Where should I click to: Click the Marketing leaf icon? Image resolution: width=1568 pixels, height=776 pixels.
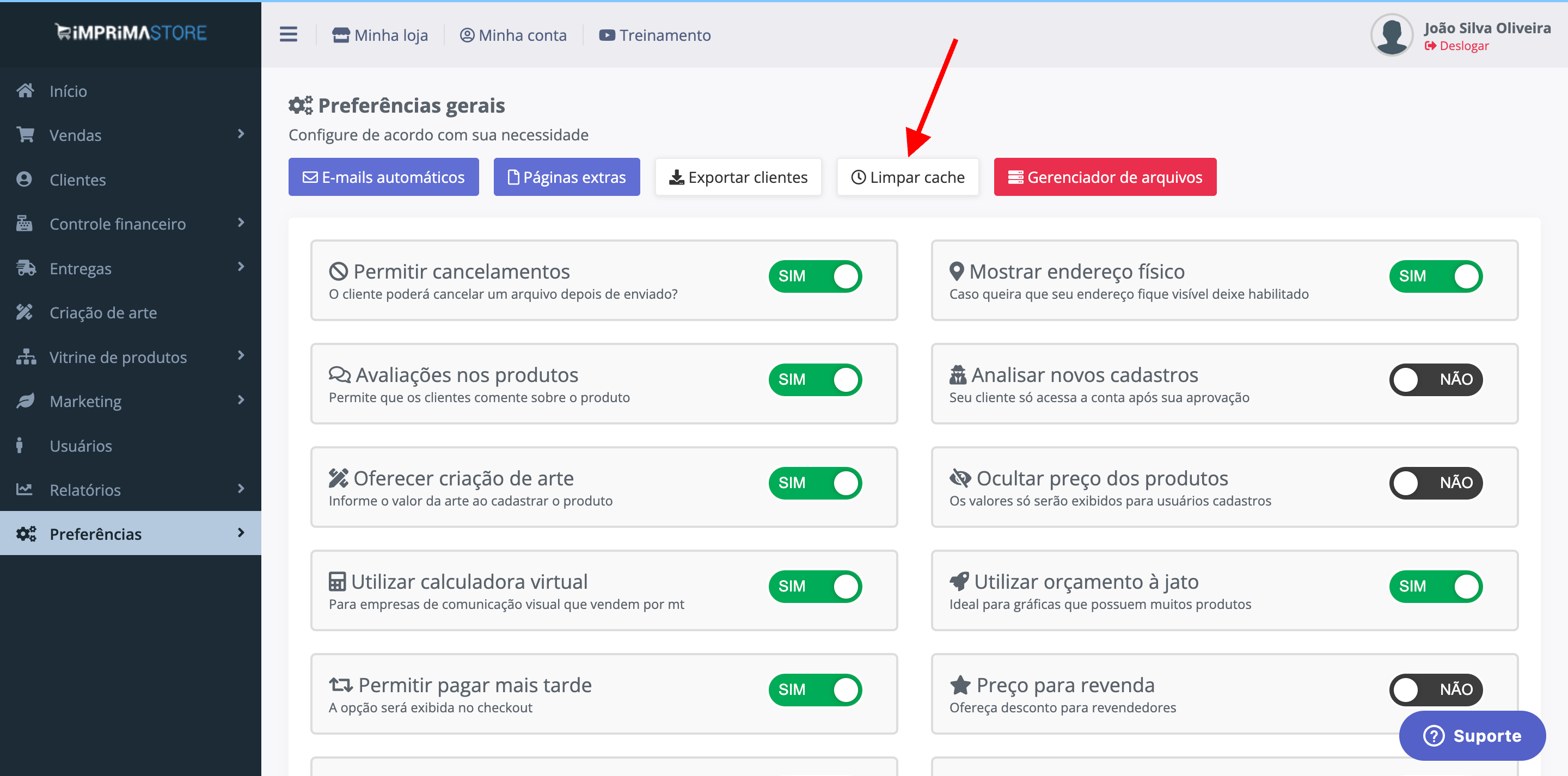pos(25,401)
